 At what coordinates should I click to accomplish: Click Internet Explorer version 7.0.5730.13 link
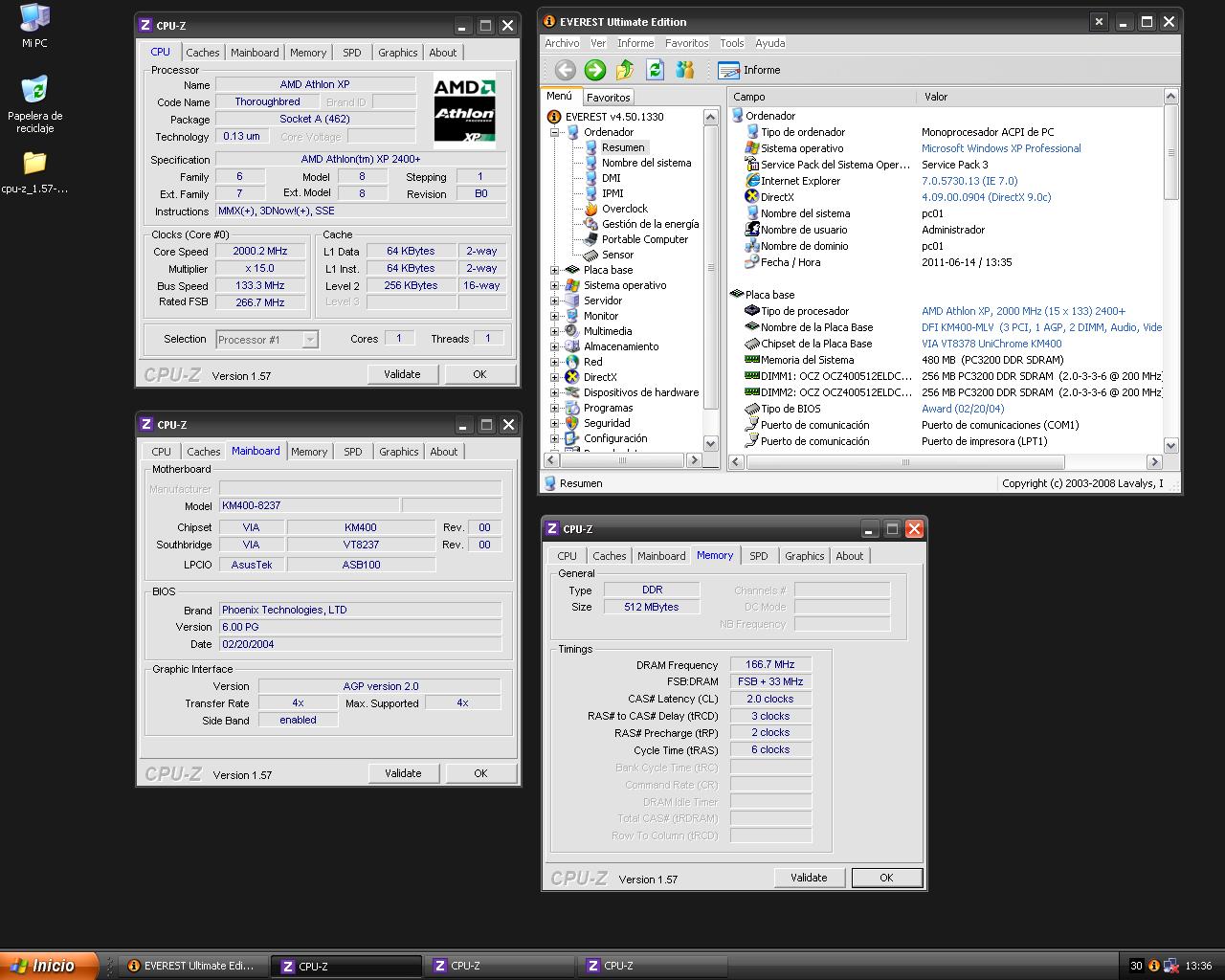[969, 181]
